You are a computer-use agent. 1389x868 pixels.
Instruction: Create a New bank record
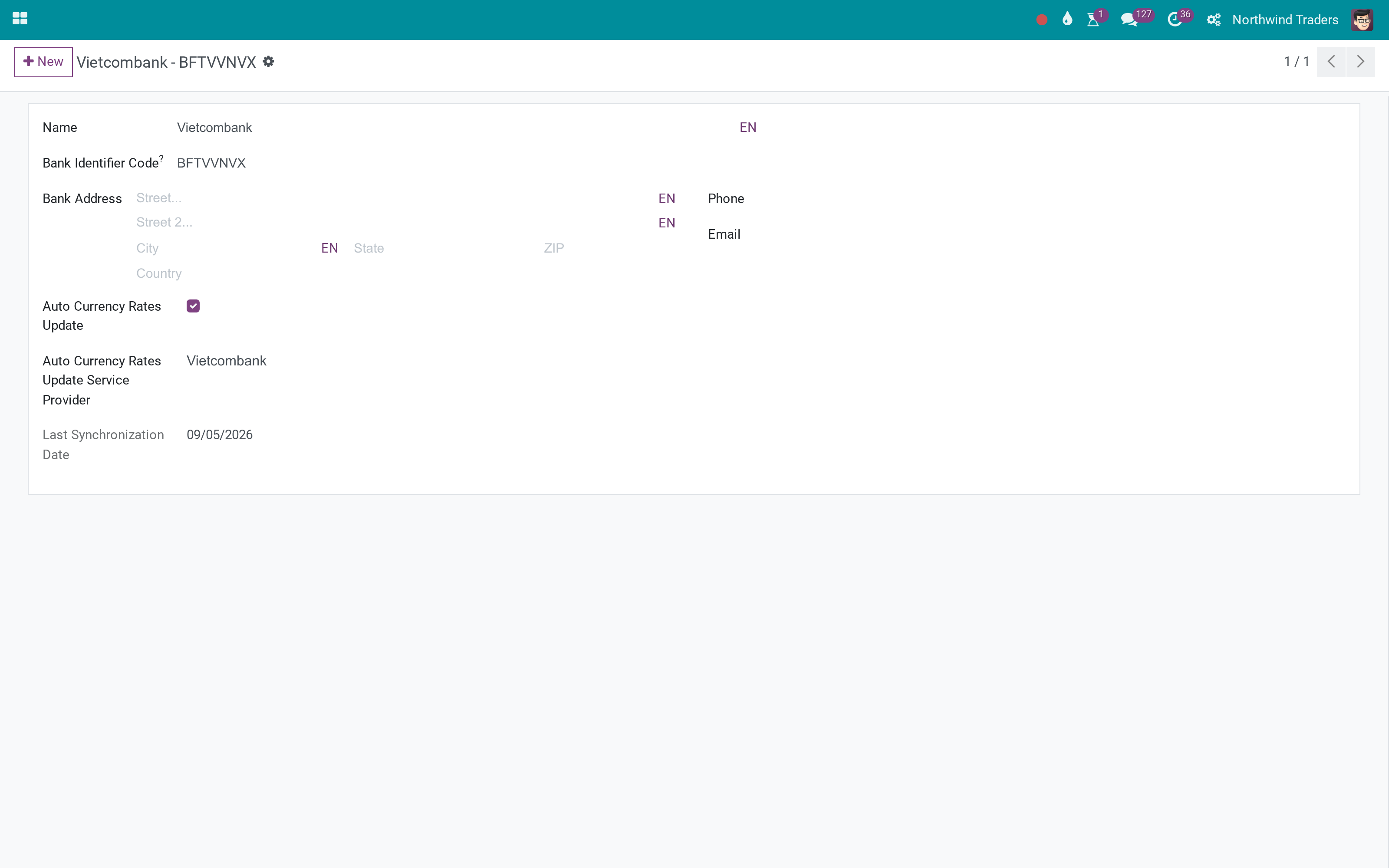tap(43, 62)
